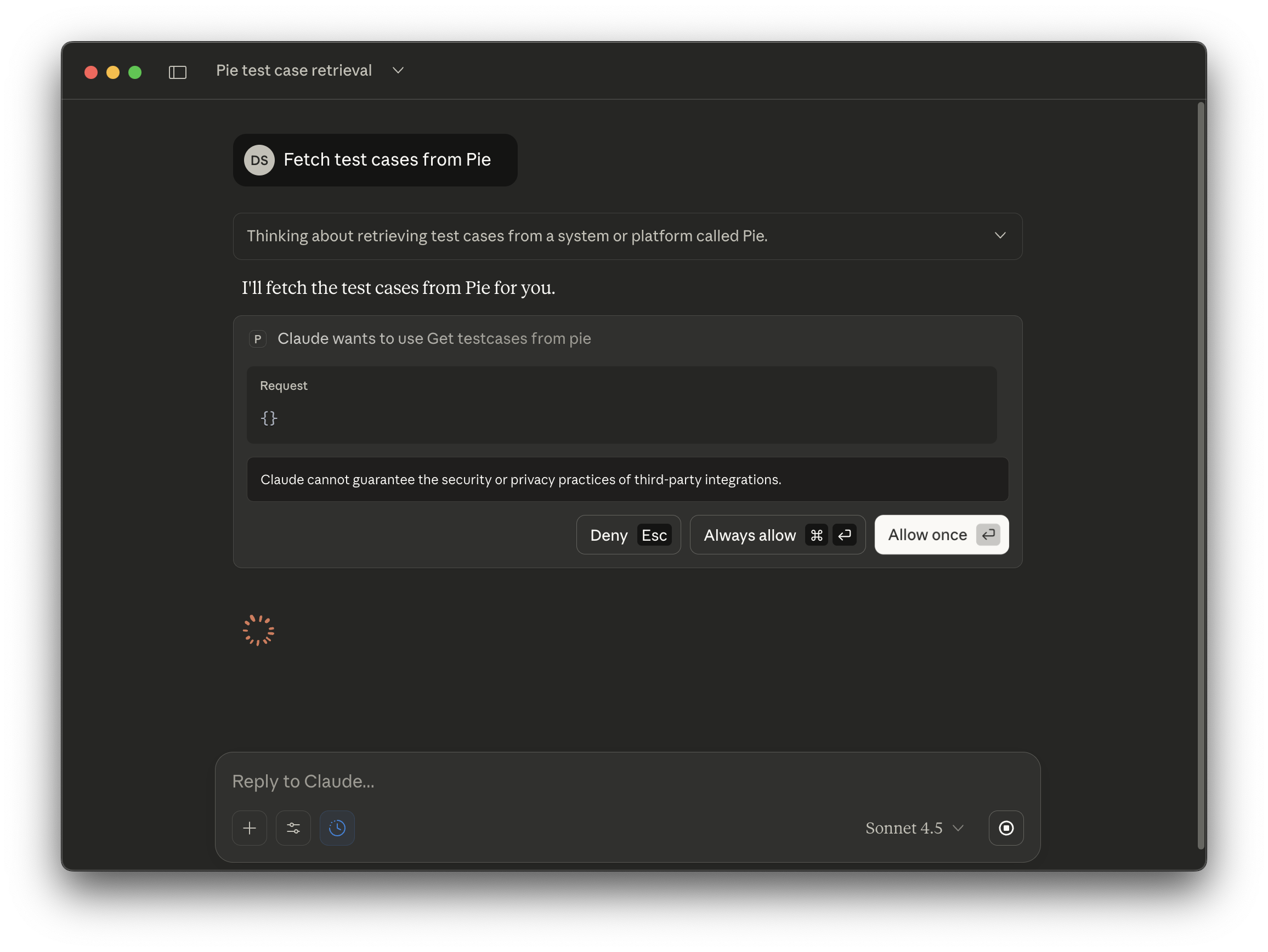
Task: Click the conversation title 'Pie test case retrieval'
Action: click(x=293, y=70)
